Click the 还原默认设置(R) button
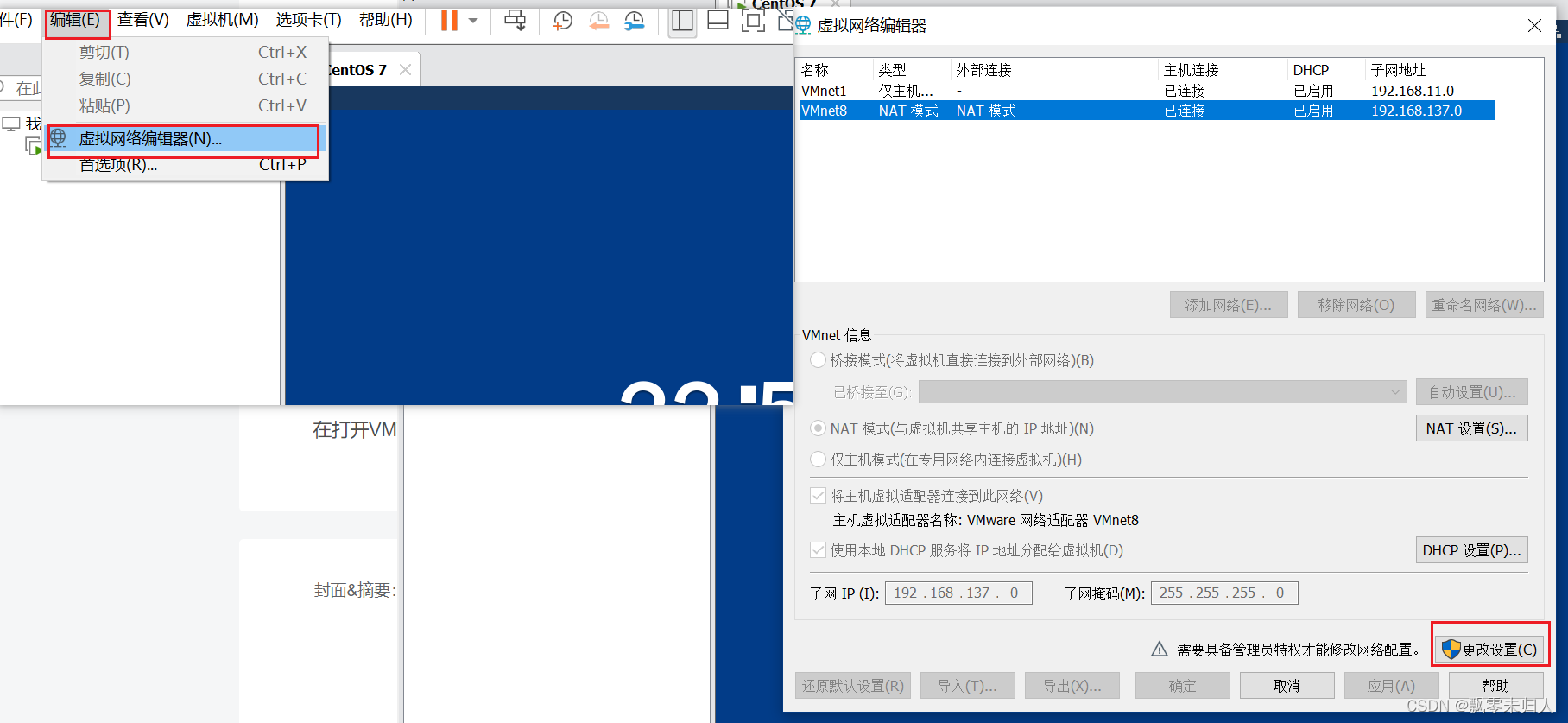The width and height of the screenshot is (1568, 723). [853, 686]
